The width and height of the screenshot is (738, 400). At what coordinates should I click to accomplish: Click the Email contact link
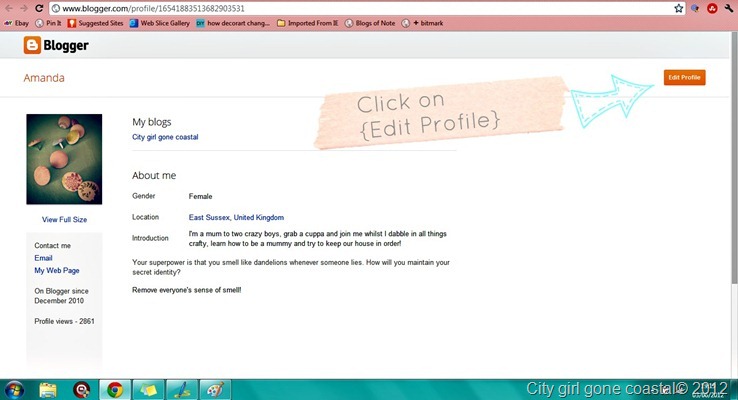tap(43, 258)
